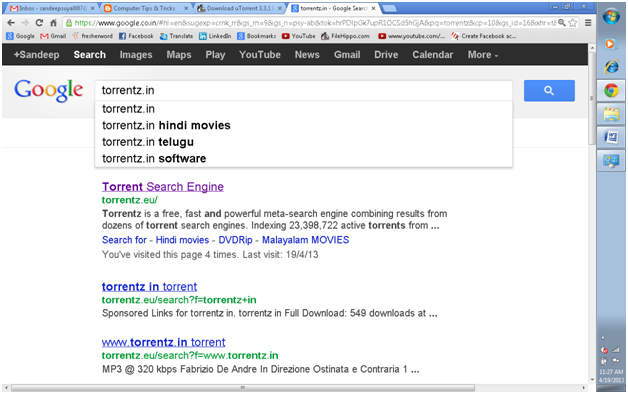Click the search box containing torrentz.in
Image resolution: width=628 pixels, height=395 pixels.
click(304, 91)
